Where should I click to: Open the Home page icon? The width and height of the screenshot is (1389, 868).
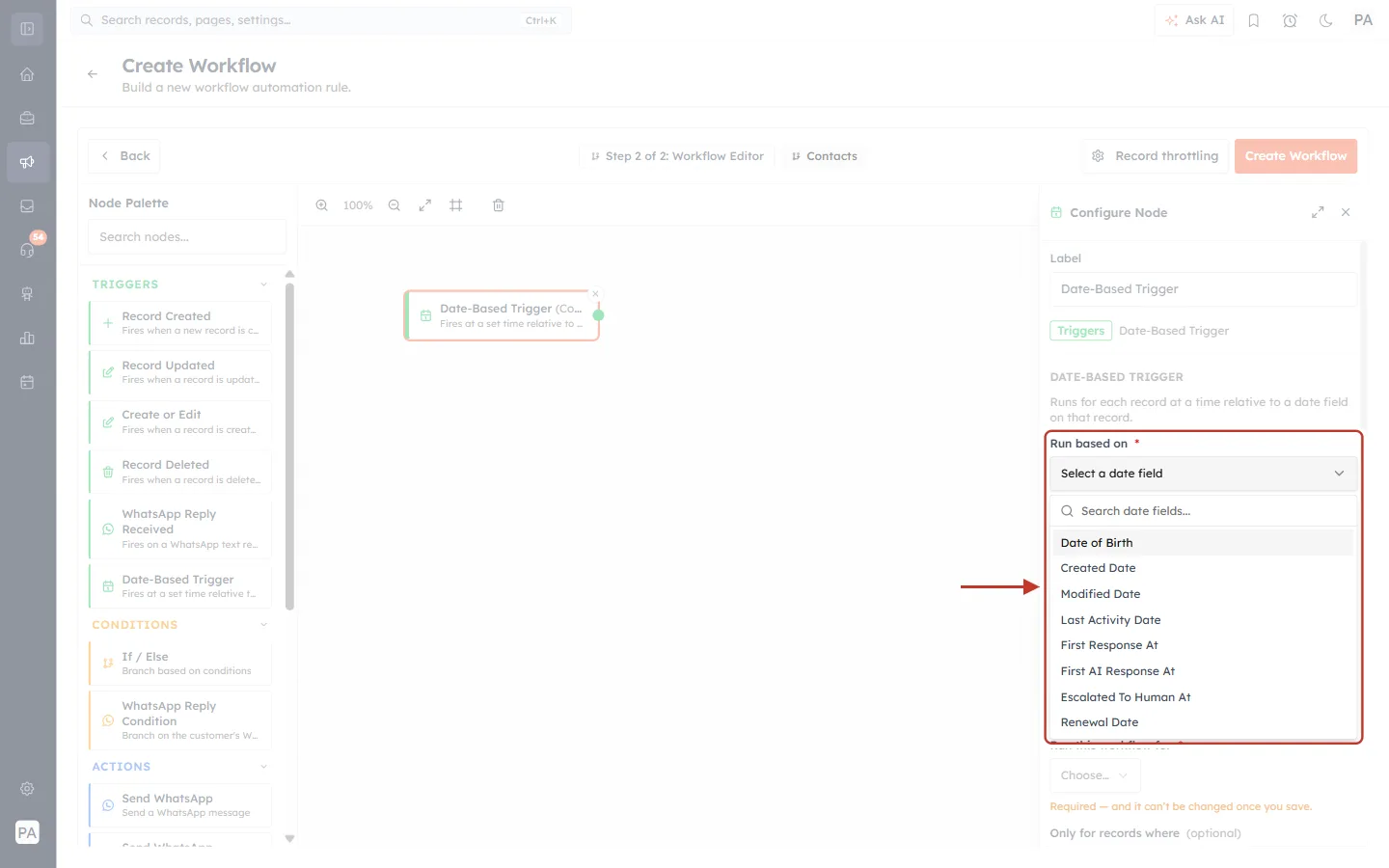27,74
